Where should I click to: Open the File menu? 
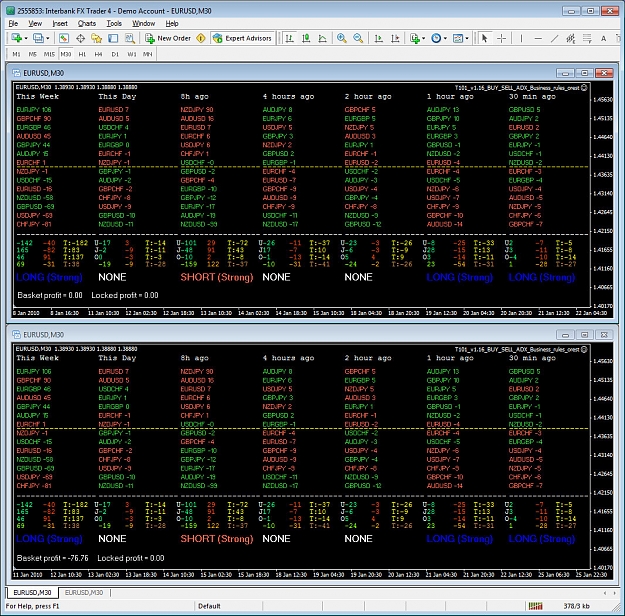pos(13,24)
